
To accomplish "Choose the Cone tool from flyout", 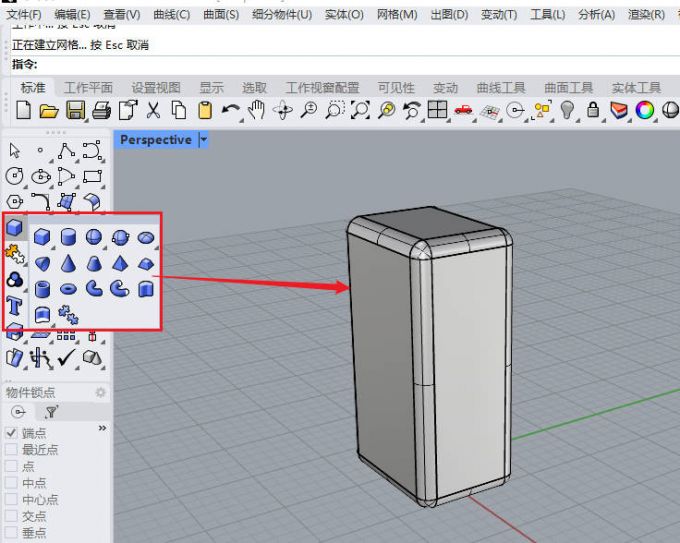I will (69, 263).
